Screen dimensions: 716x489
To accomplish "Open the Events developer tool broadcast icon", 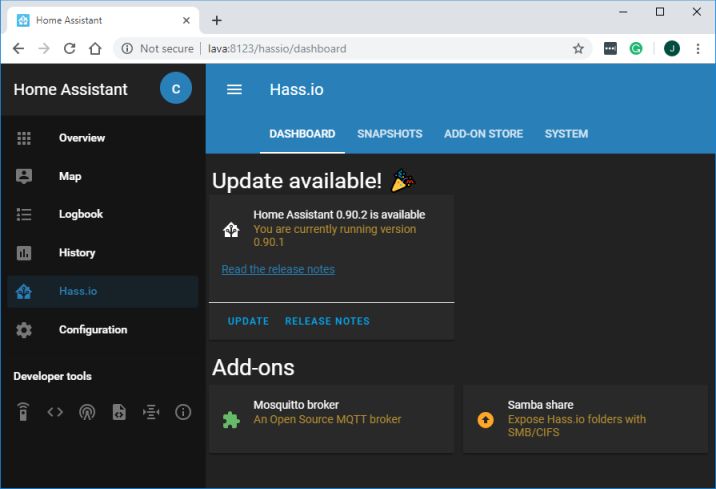I will [x=87, y=412].
